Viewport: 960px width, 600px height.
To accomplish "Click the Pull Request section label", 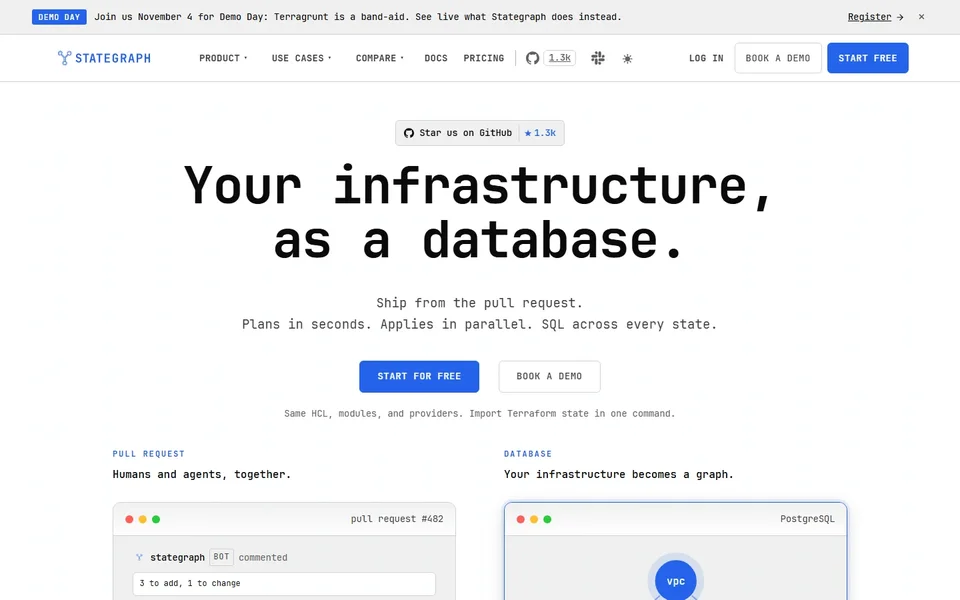I will (148, 454).
